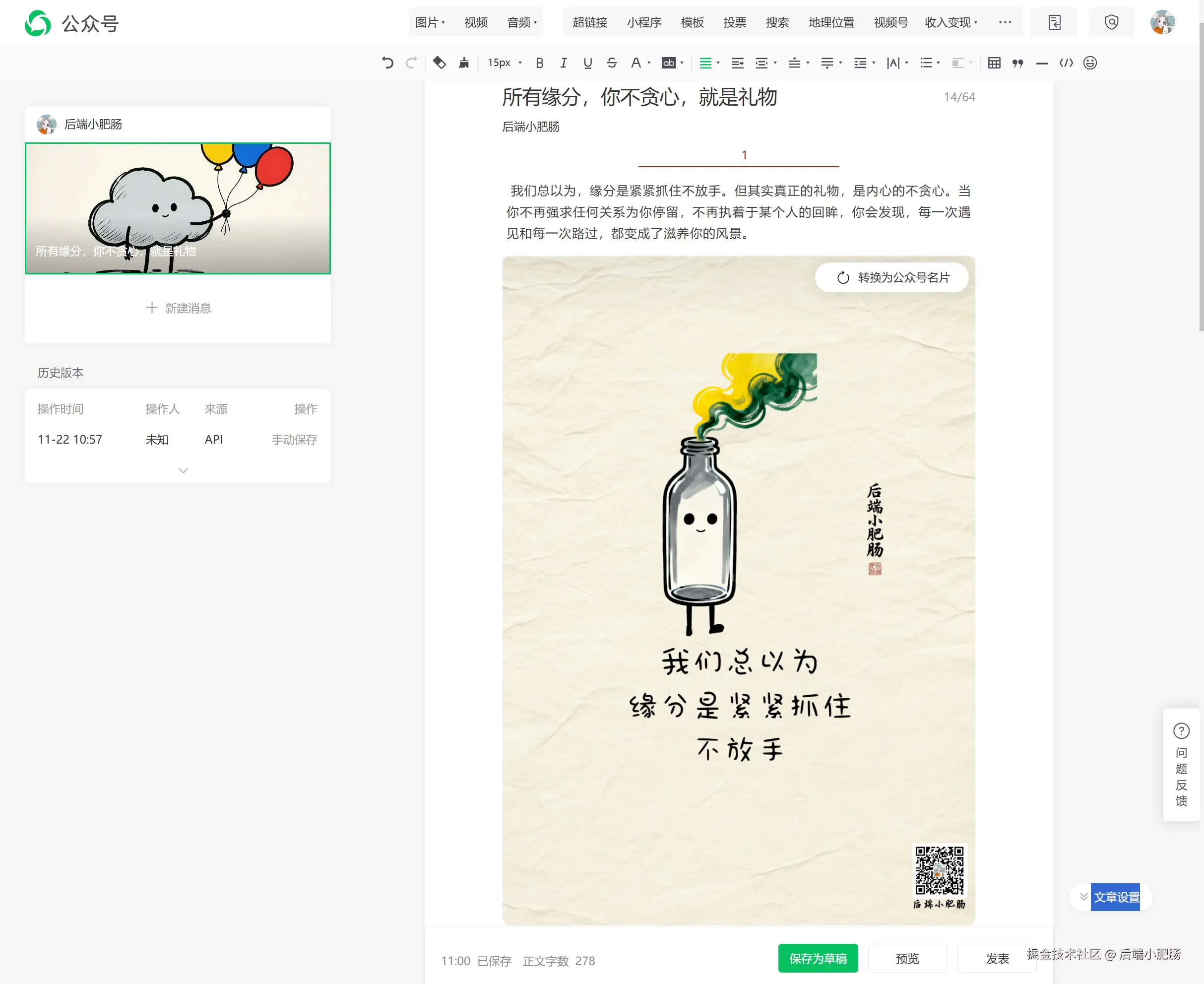Click the undo arrow icon
Screen dimensions: 1204x984
coord(387,63)
